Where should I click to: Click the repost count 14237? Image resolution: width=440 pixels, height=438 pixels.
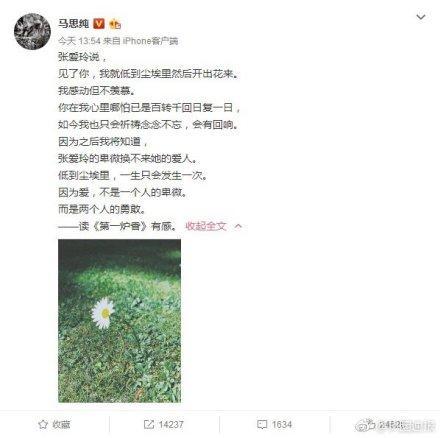point(171,424)
